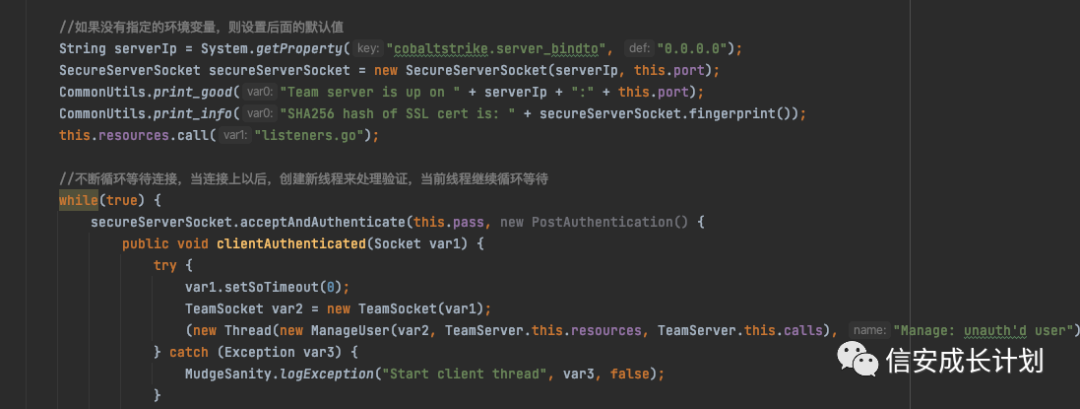Click the "listeners.go" string literal
The height and width of the screenshot is (409, 1080).
311,136
